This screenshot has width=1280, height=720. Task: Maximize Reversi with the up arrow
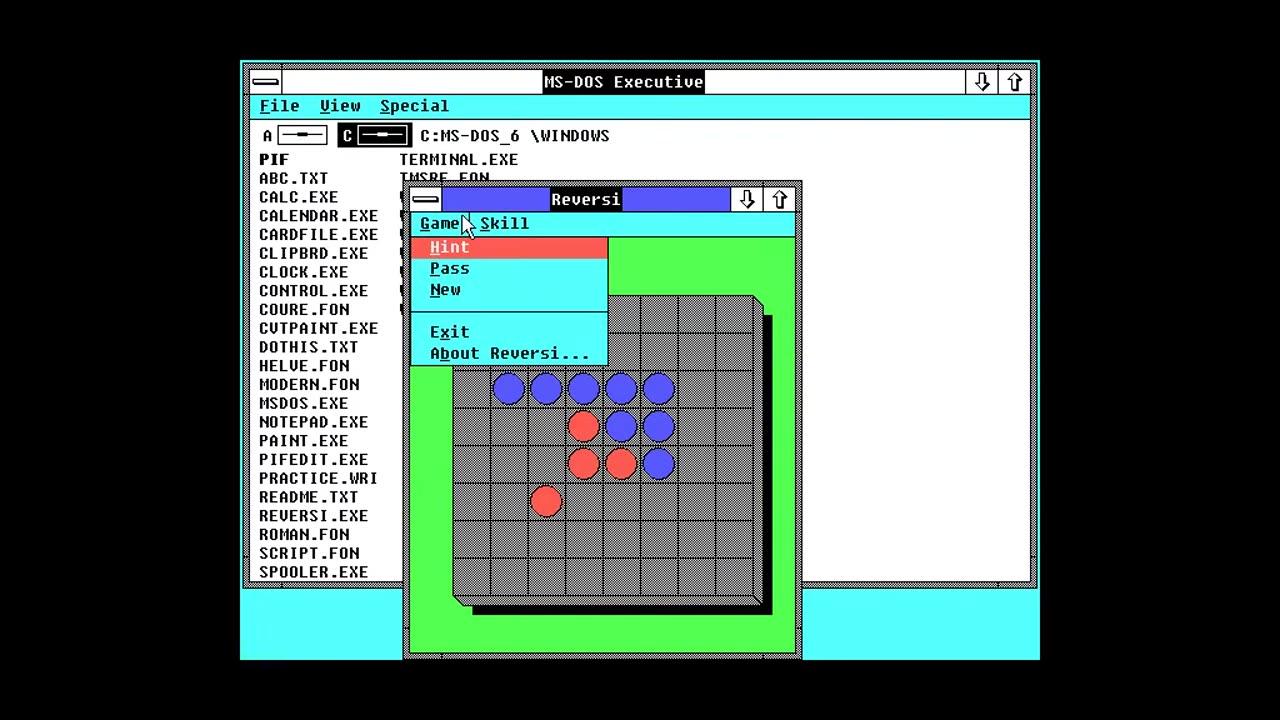[779, 199]
